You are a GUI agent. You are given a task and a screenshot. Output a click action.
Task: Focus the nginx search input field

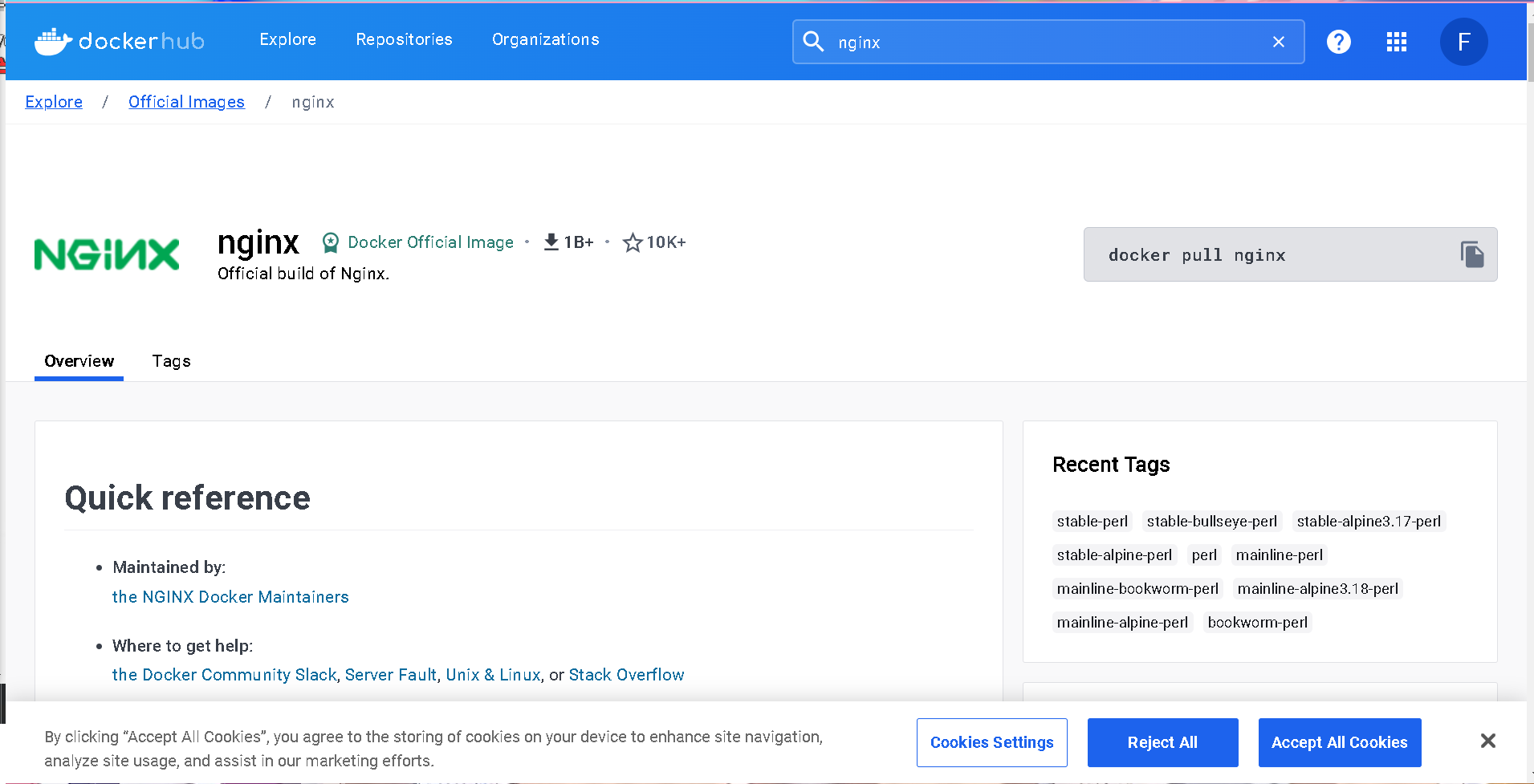(1044, 42)
